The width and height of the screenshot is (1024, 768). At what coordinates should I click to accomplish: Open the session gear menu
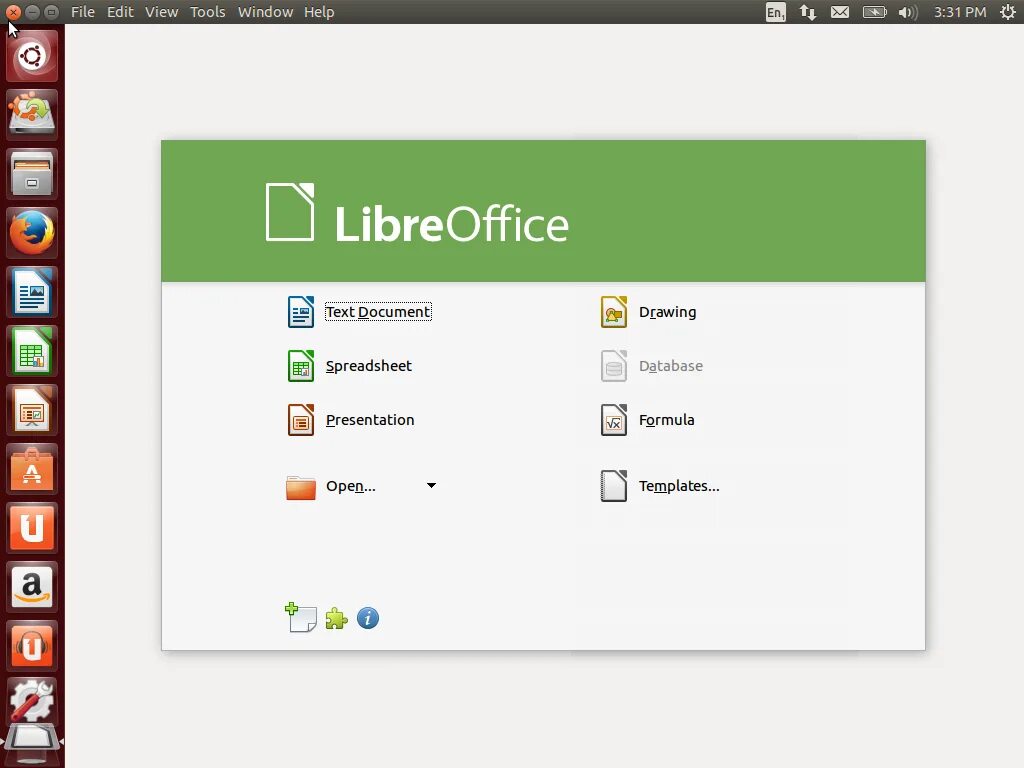click(1008, 12)
